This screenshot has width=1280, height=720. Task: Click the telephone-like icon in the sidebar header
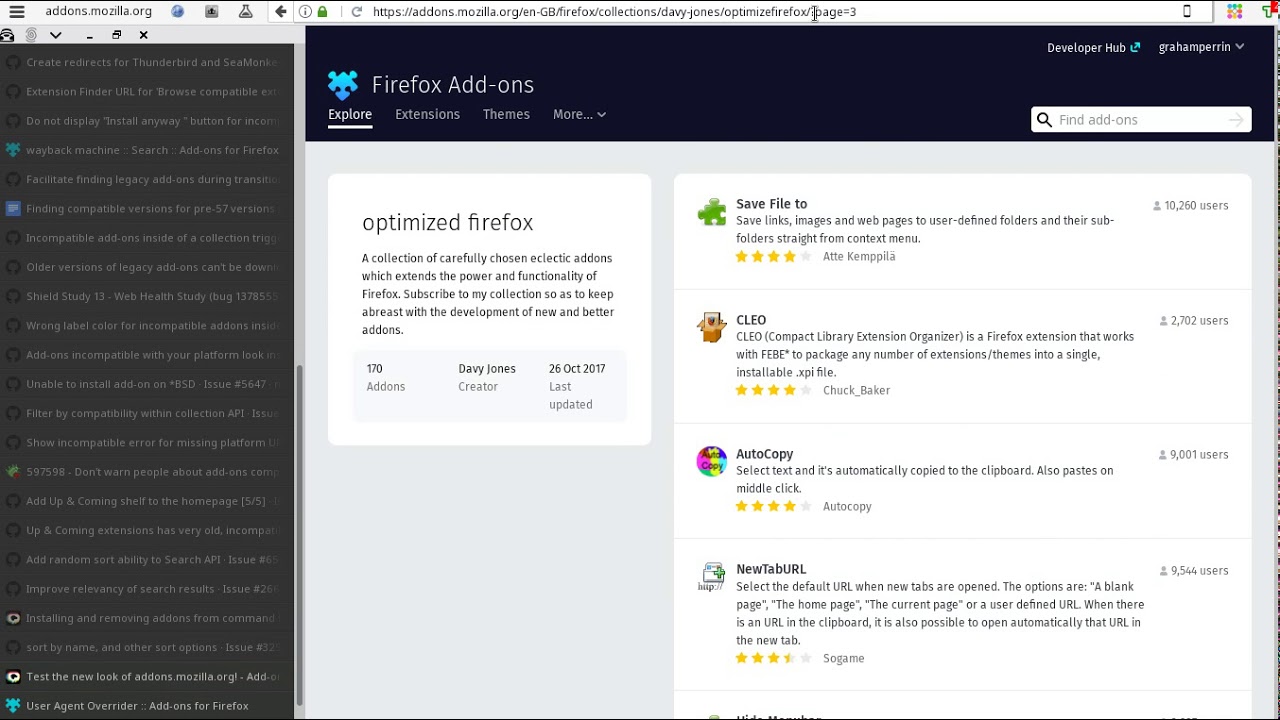coord(7,35)
